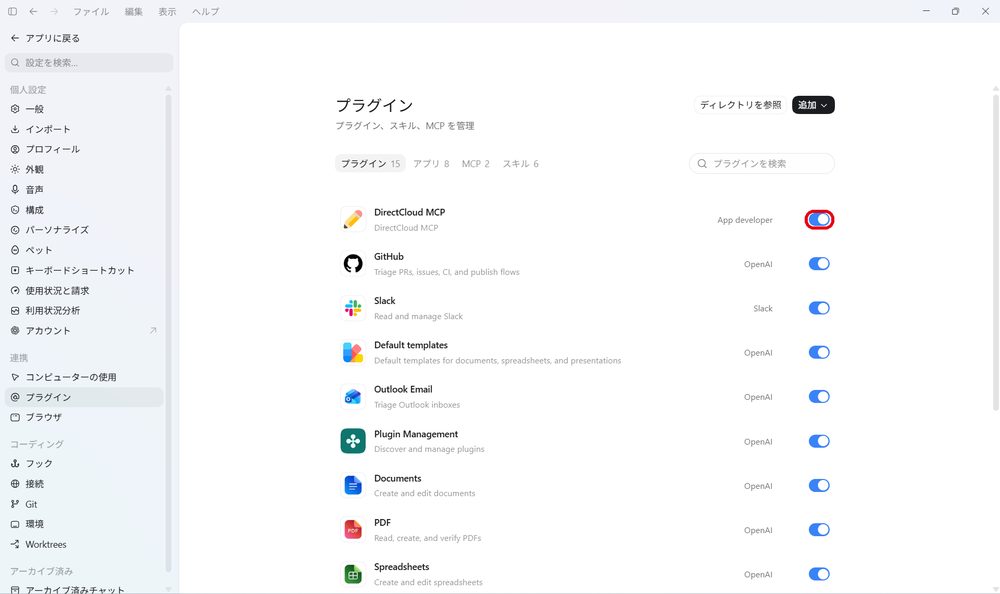This screenshot has height=594, width=1000.
Task: Select プラグイン in the sidebar
Action: pos(84,397)
